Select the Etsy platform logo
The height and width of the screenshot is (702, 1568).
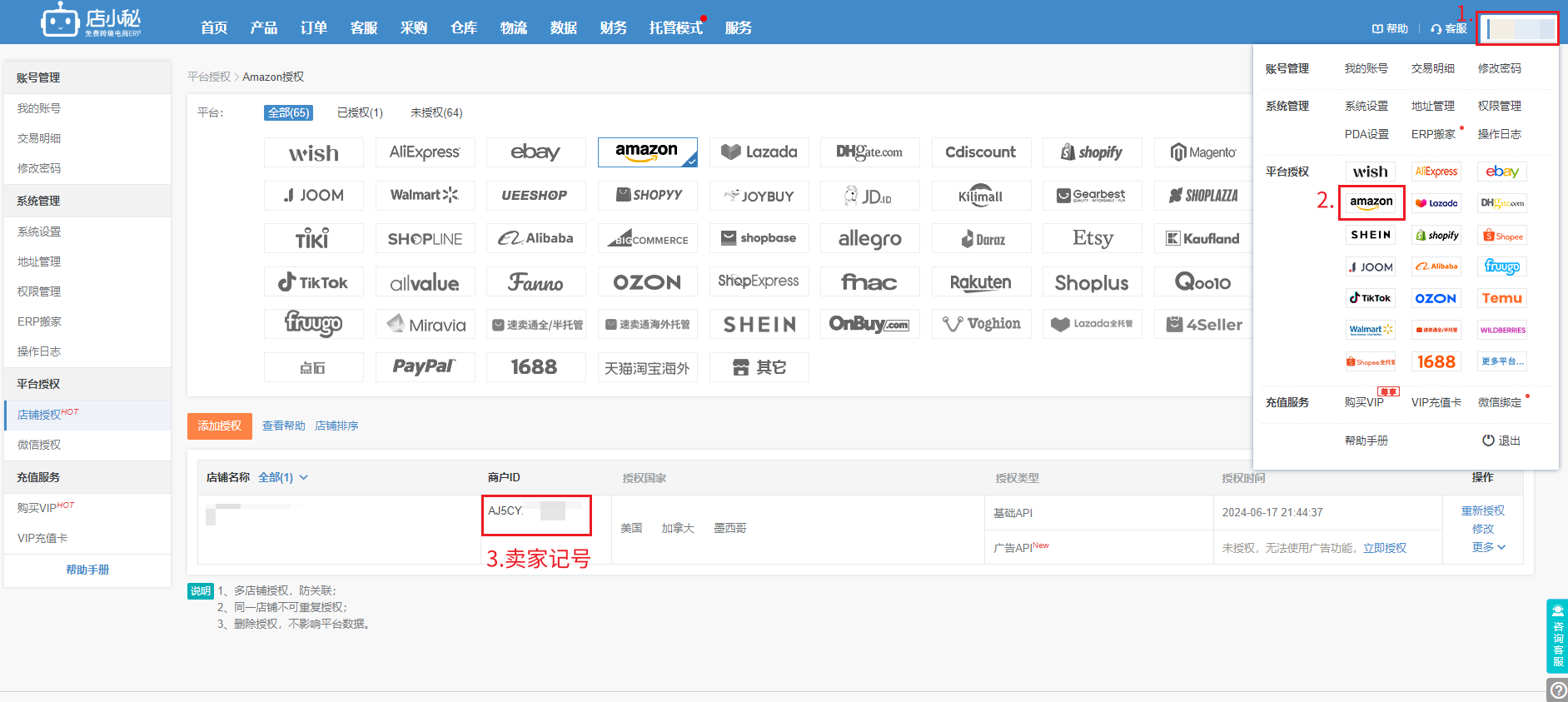(x=1092, y=239)
